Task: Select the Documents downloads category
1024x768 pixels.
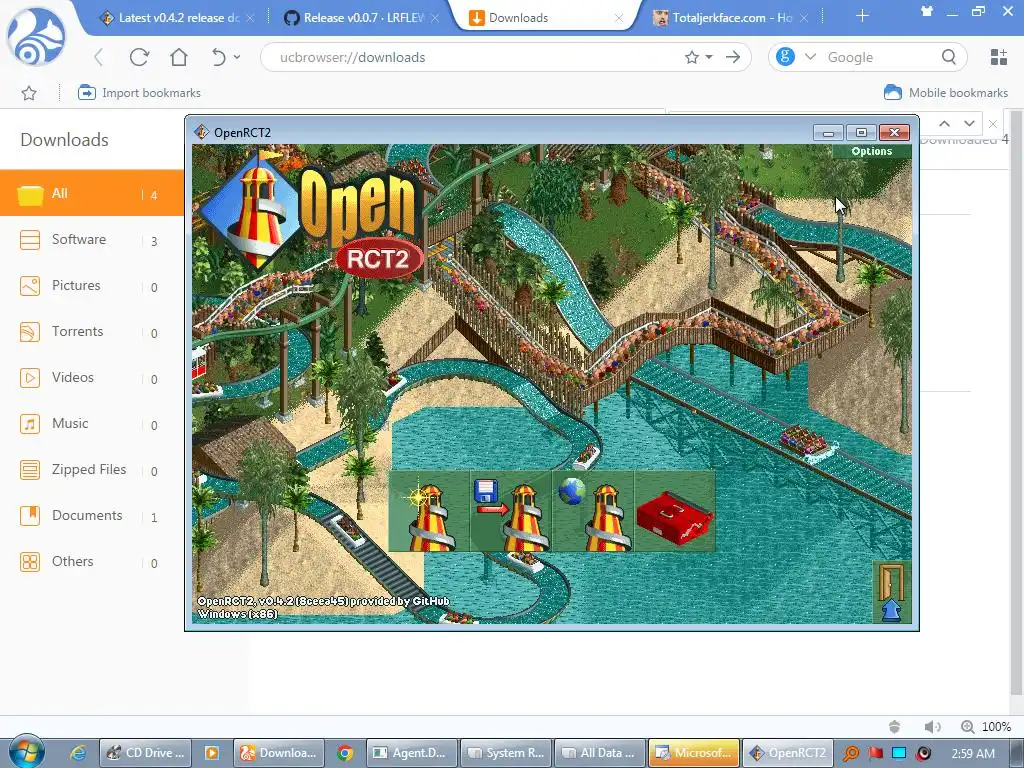Action: tap(91, 515)
